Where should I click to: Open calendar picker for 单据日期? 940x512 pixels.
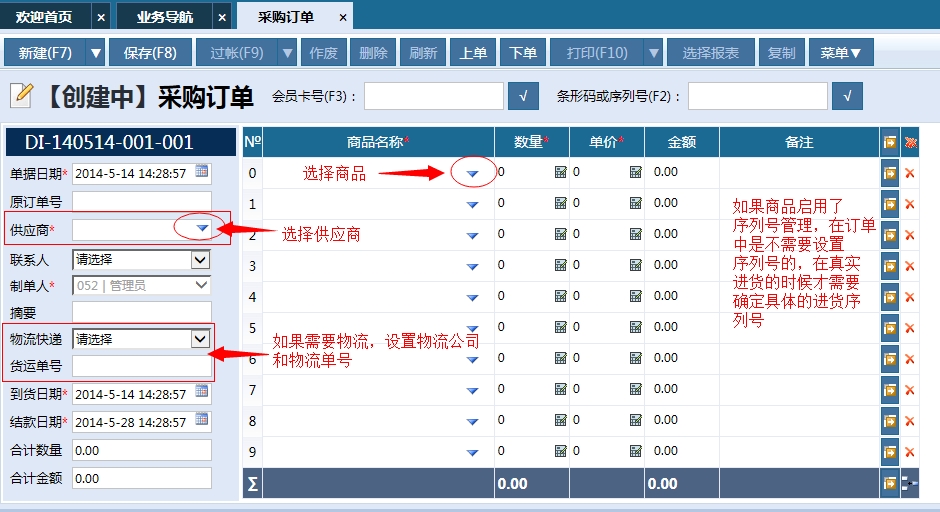(x=202, y=171)
